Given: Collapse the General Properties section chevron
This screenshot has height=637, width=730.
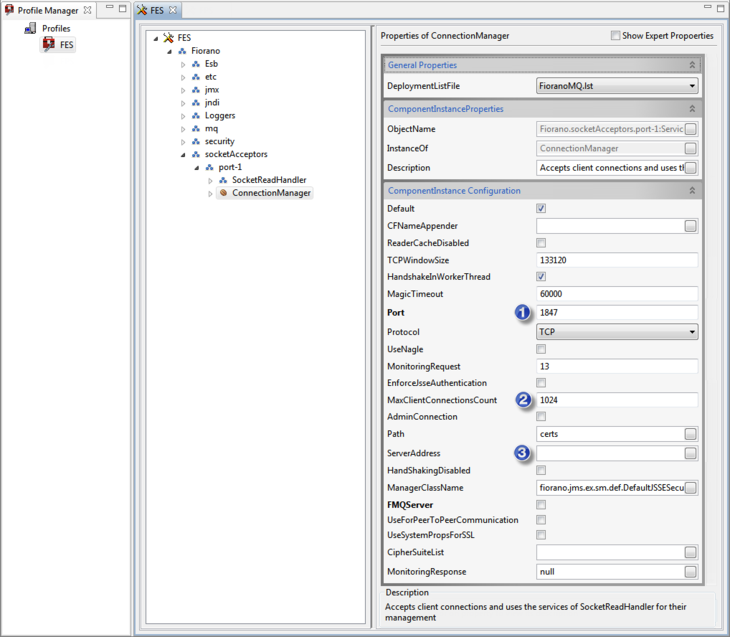Looking at the screenshot, I should pos(692,65).
